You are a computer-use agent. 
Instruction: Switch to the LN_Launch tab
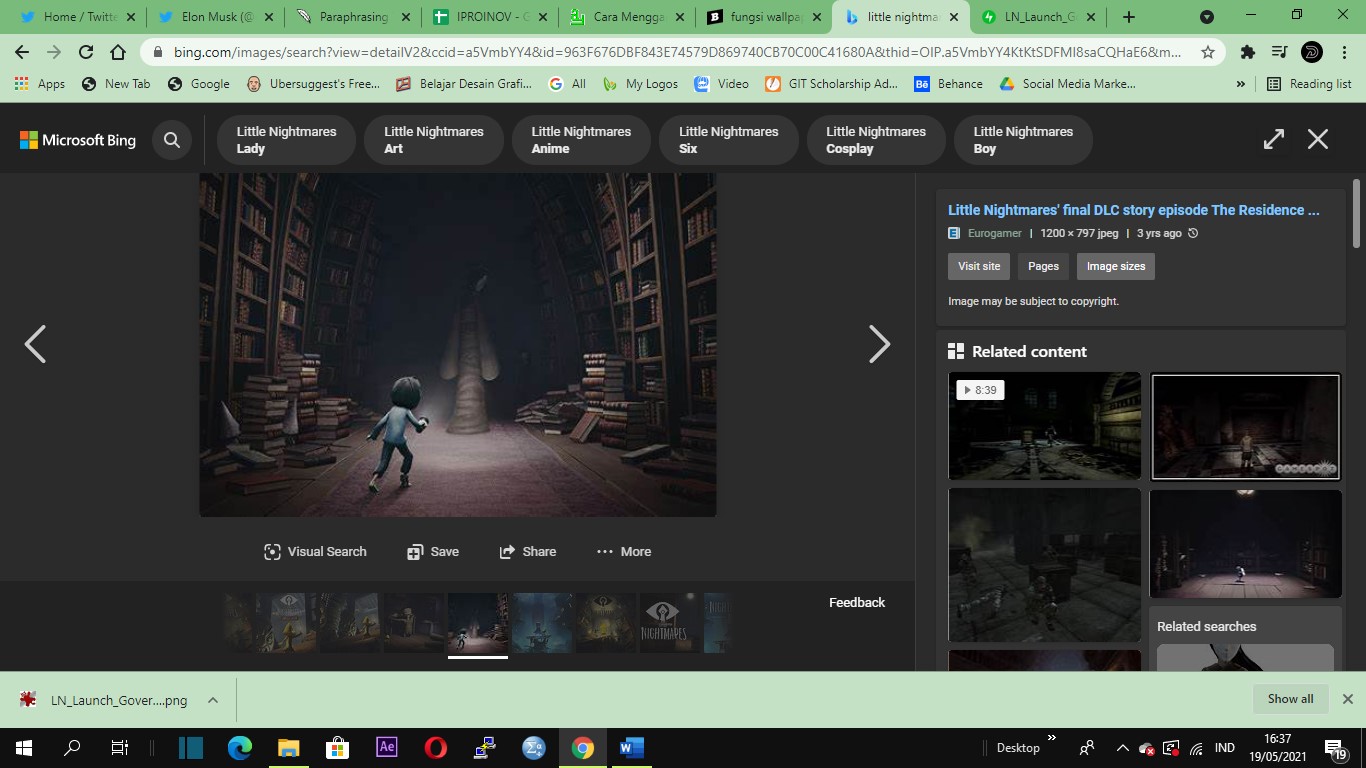coord(1037,17)
